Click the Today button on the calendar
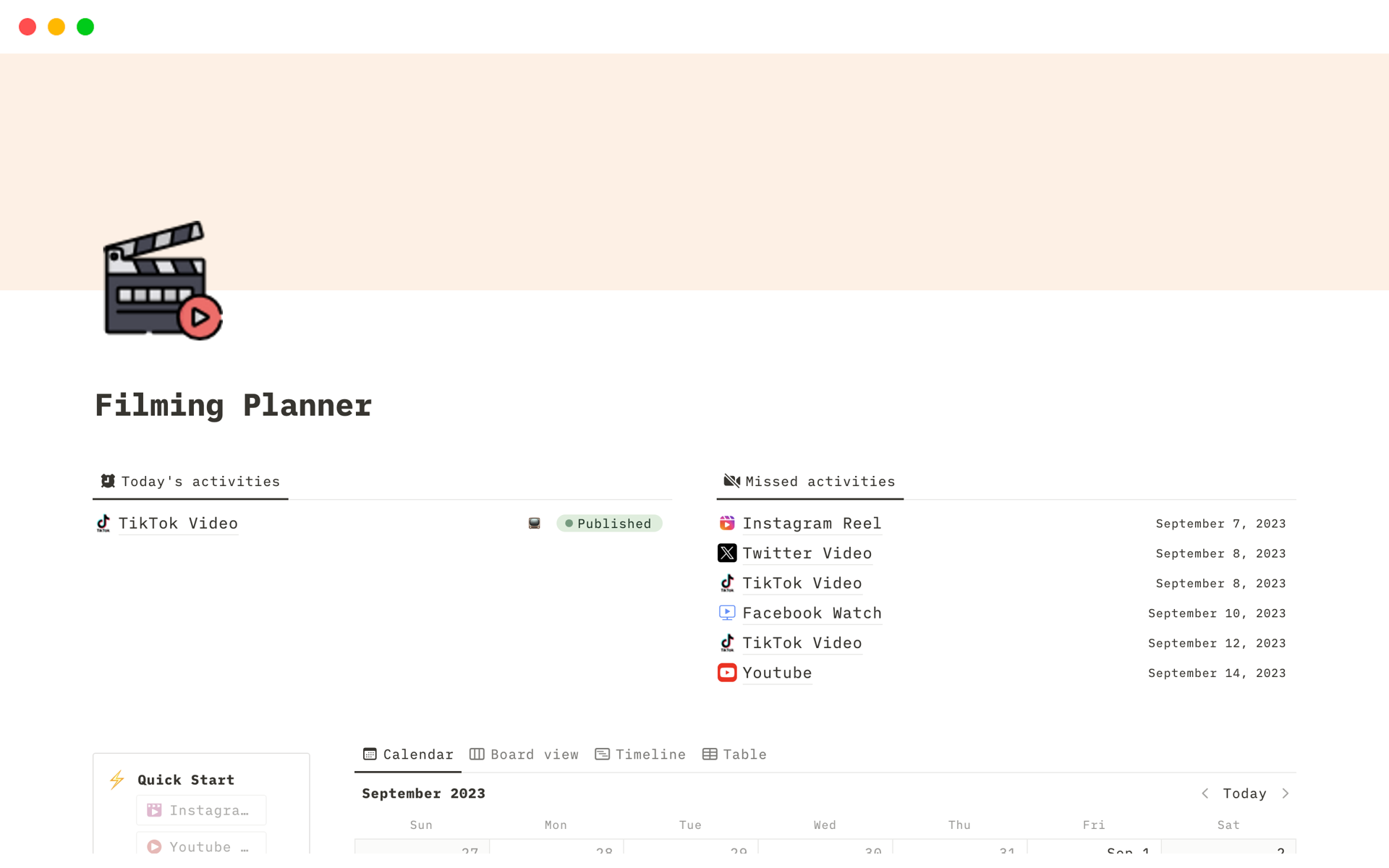The width and height of the screenshot is (1389, 868). pos(1244,793)
